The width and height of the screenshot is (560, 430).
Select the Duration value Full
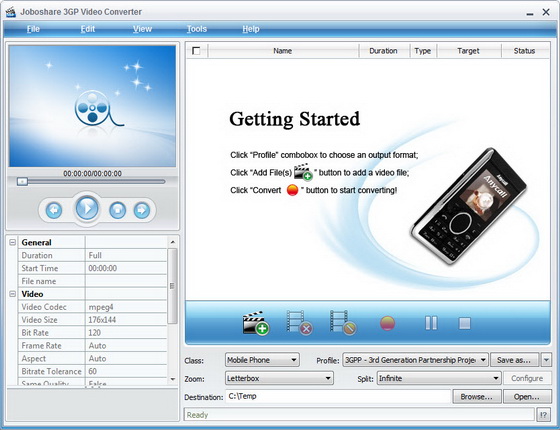pos(126,255)
